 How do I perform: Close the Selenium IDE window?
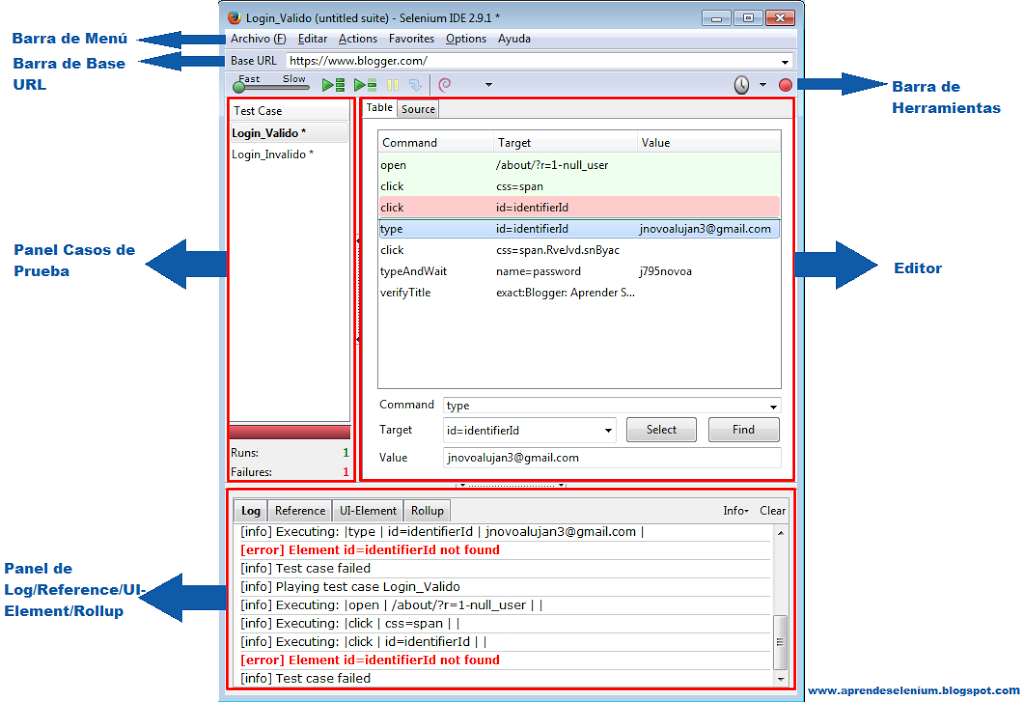[x=780, y=18]
